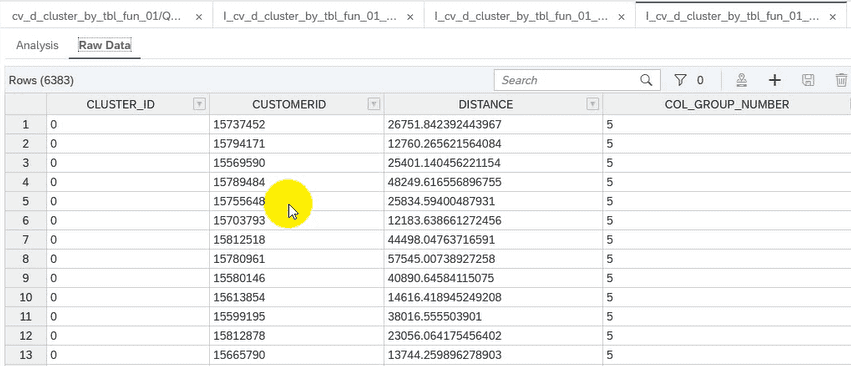The width and height of the screenshot is (851, 366).
Task: Click COL_GROUP_NUMBER cell in row 9
Action: tap(727, 278)
